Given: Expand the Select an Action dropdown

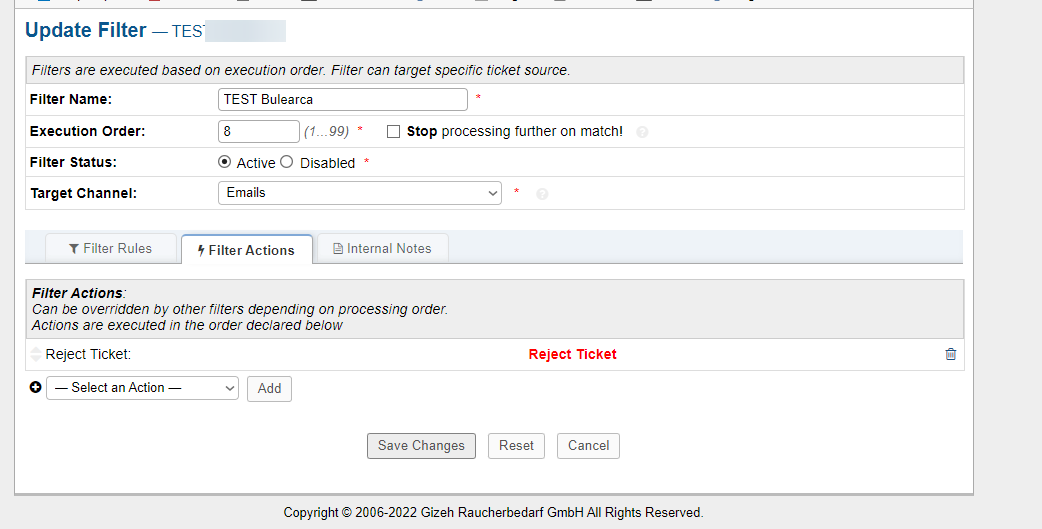Looking at the screenshot, I should coord(142,388).
